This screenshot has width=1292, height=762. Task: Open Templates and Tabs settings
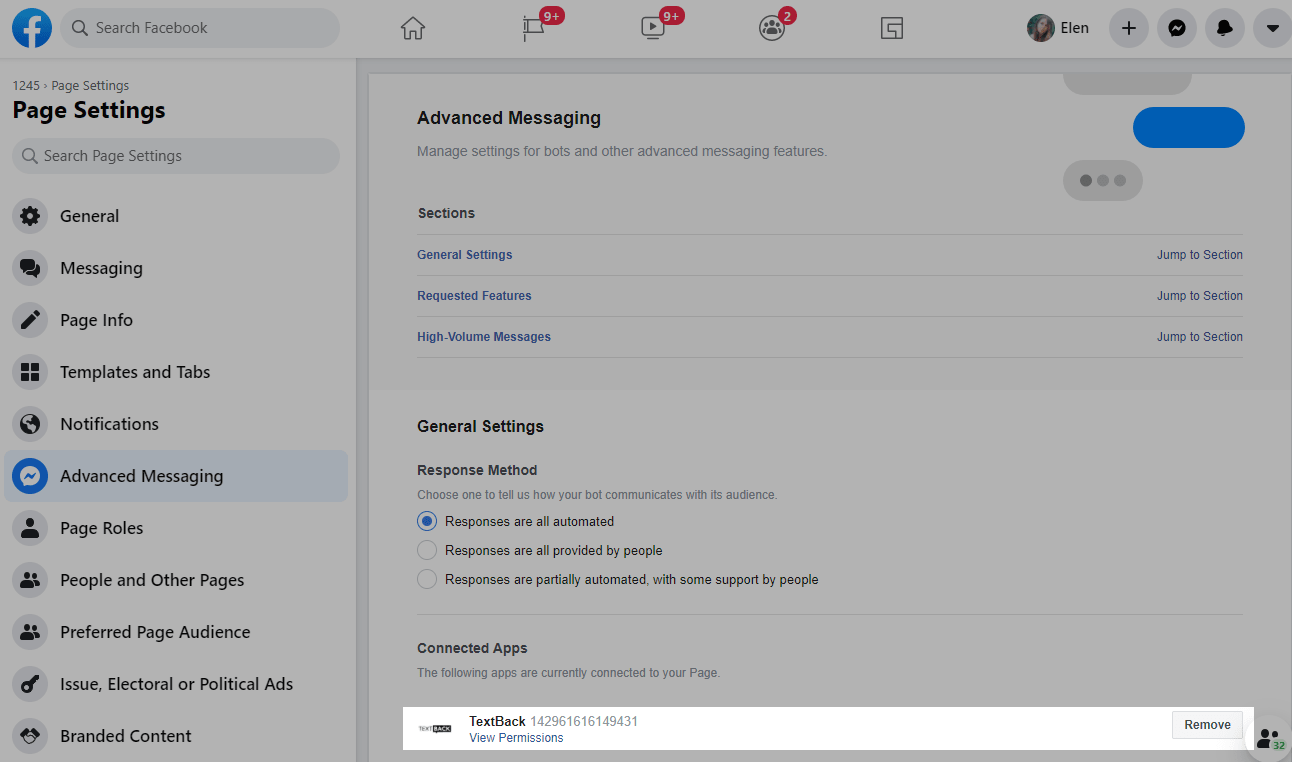135,372
